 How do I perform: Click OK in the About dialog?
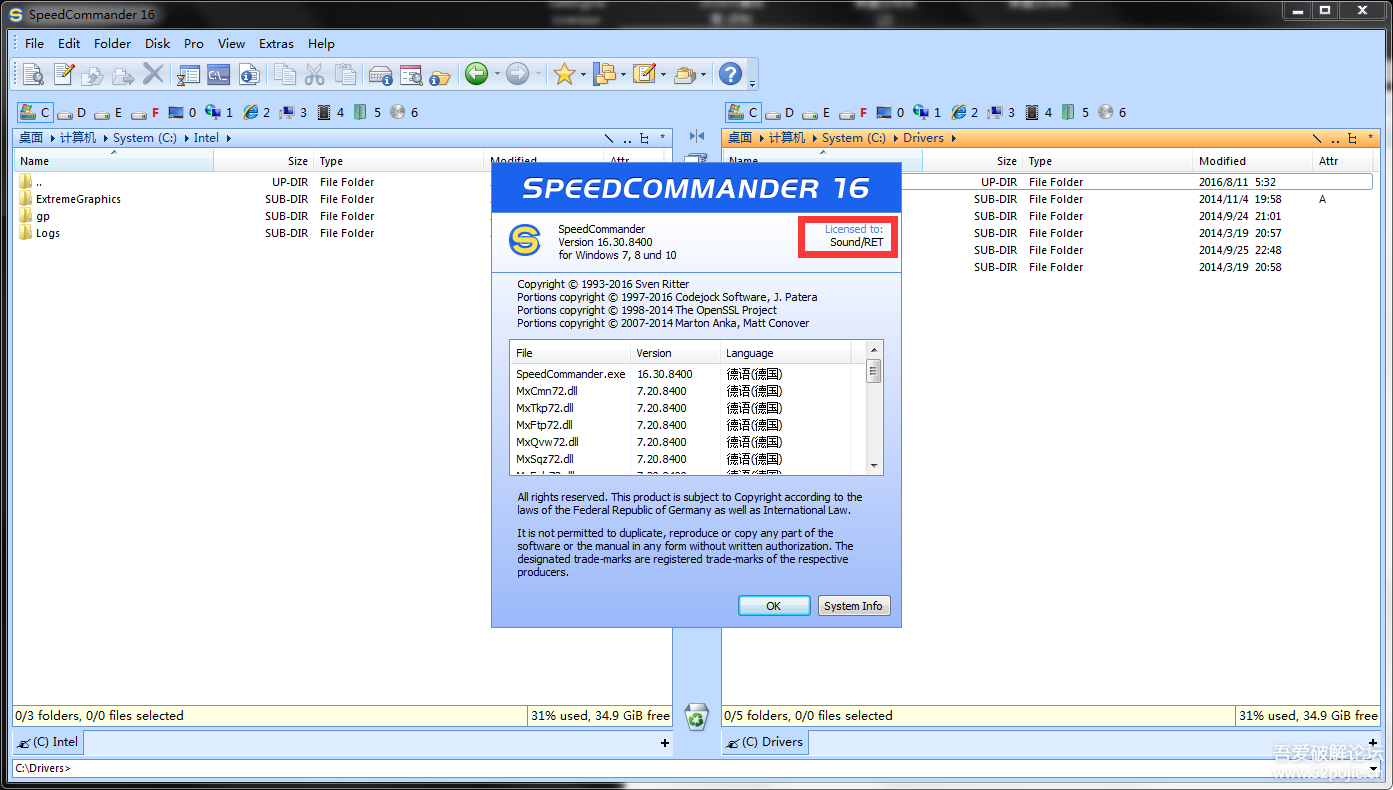tap(774, 606)
